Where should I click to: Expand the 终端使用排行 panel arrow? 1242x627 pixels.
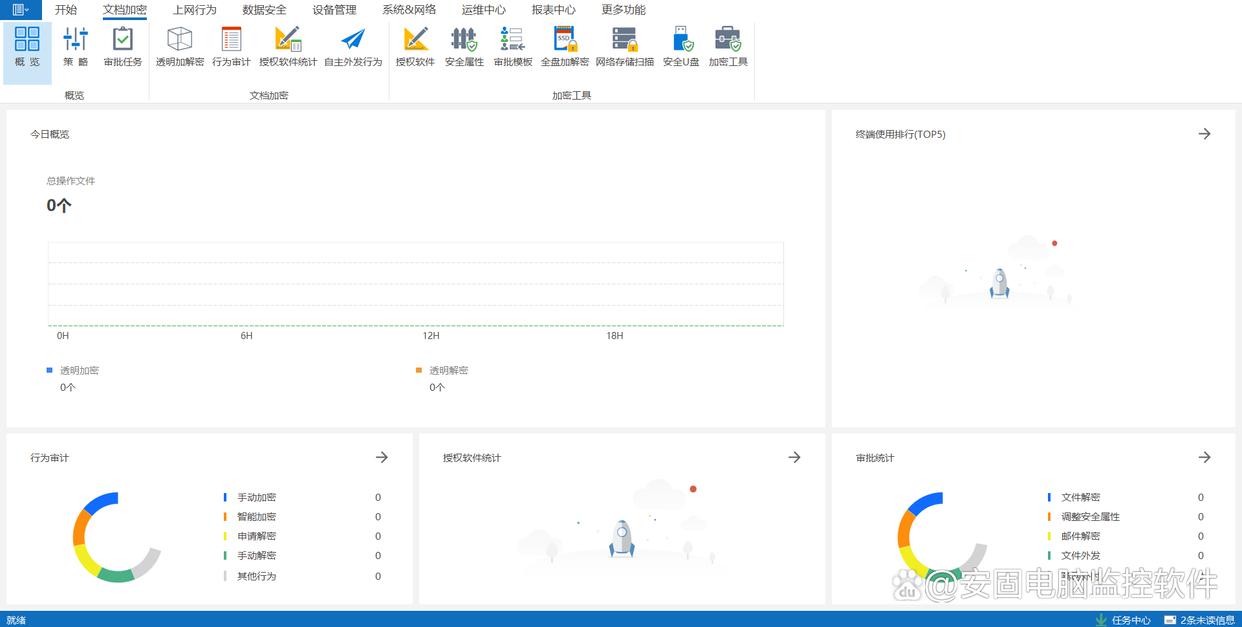[x=1204, y=134]
